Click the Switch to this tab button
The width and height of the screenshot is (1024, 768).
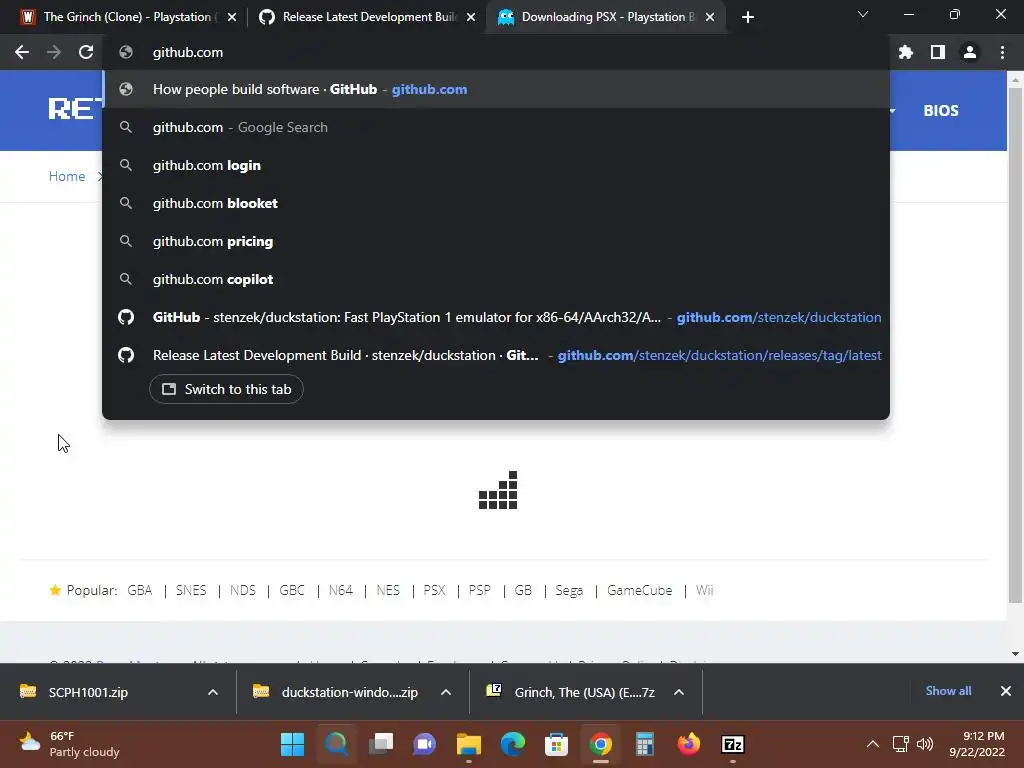pyautogui.click(x=226, y=389)
